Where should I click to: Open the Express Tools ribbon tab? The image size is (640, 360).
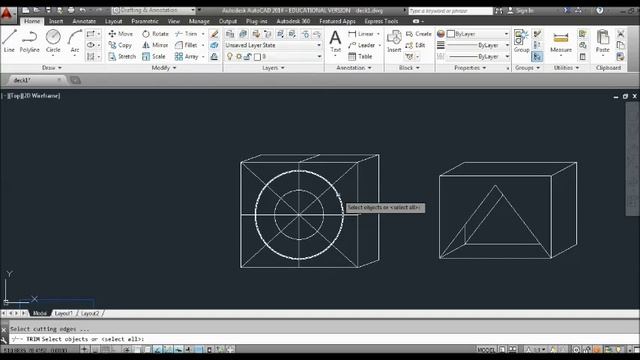click(381, 21)
